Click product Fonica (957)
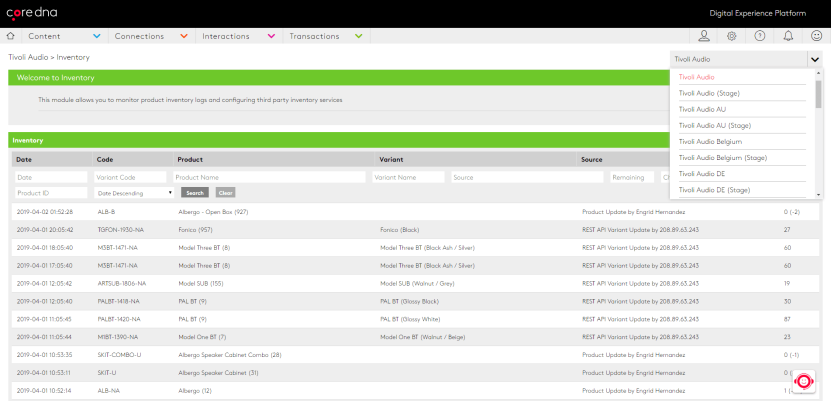 pos(195,230)
